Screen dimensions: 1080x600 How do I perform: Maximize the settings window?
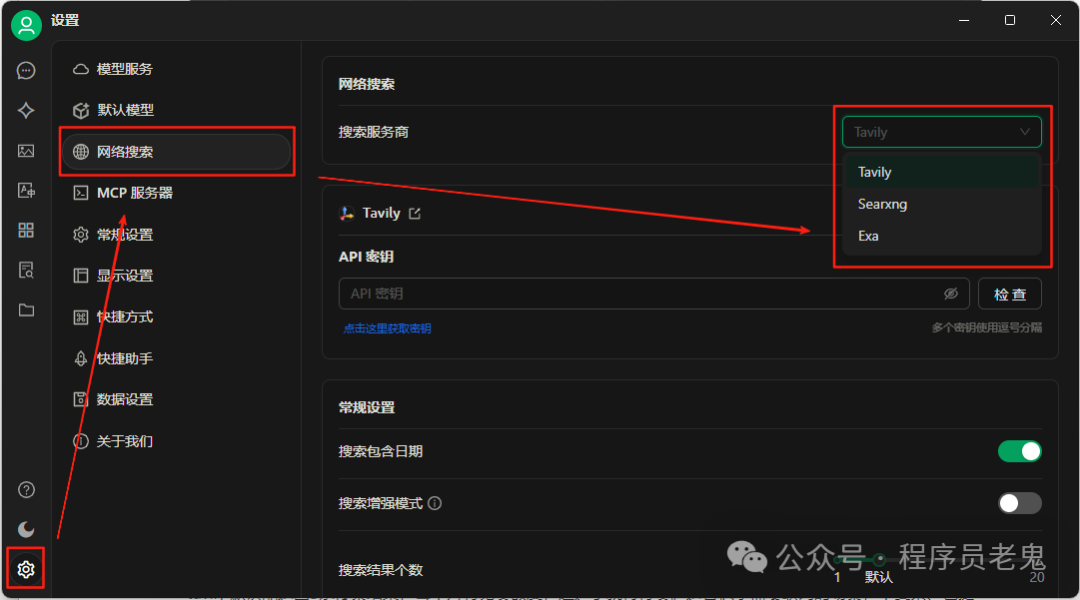[1010, 21]
